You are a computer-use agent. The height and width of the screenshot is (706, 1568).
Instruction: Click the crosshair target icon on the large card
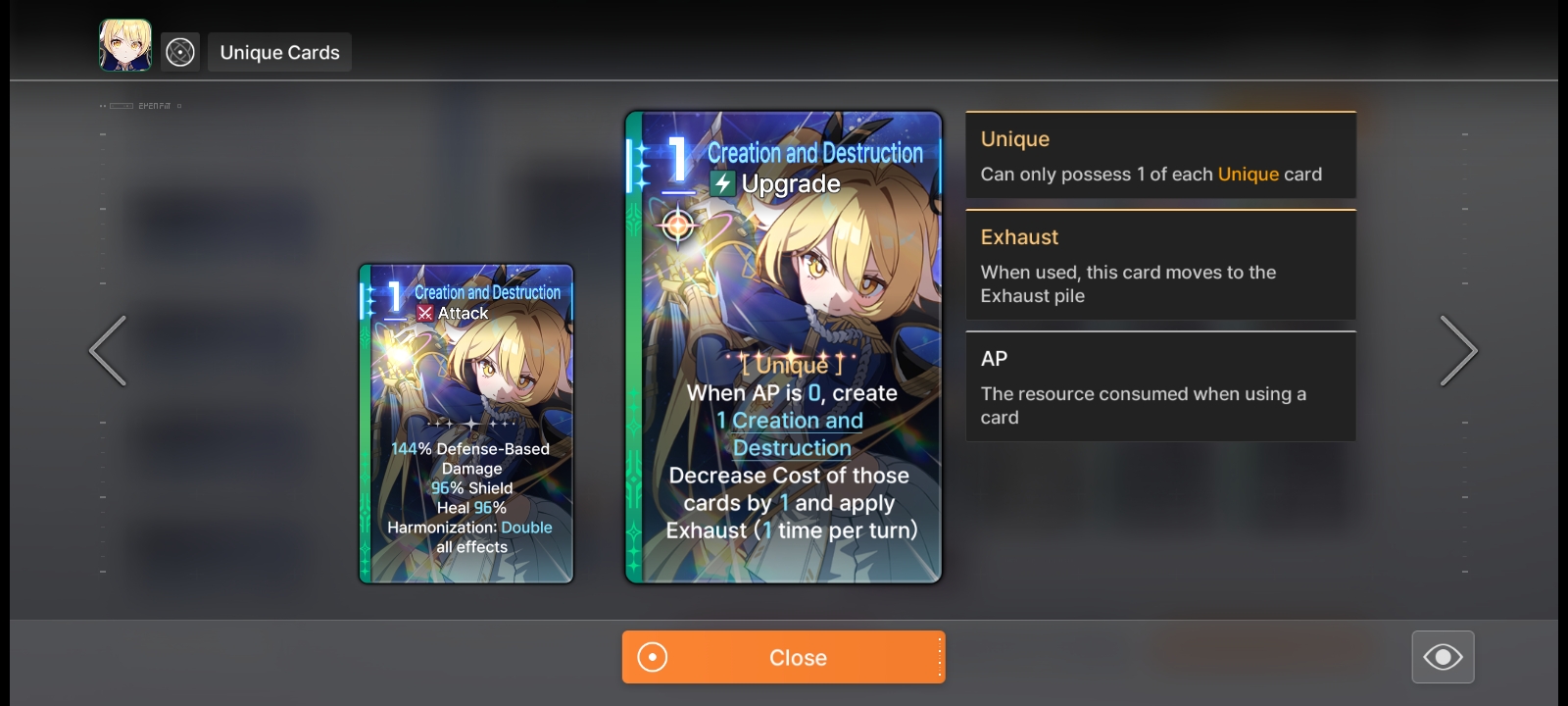677,226
